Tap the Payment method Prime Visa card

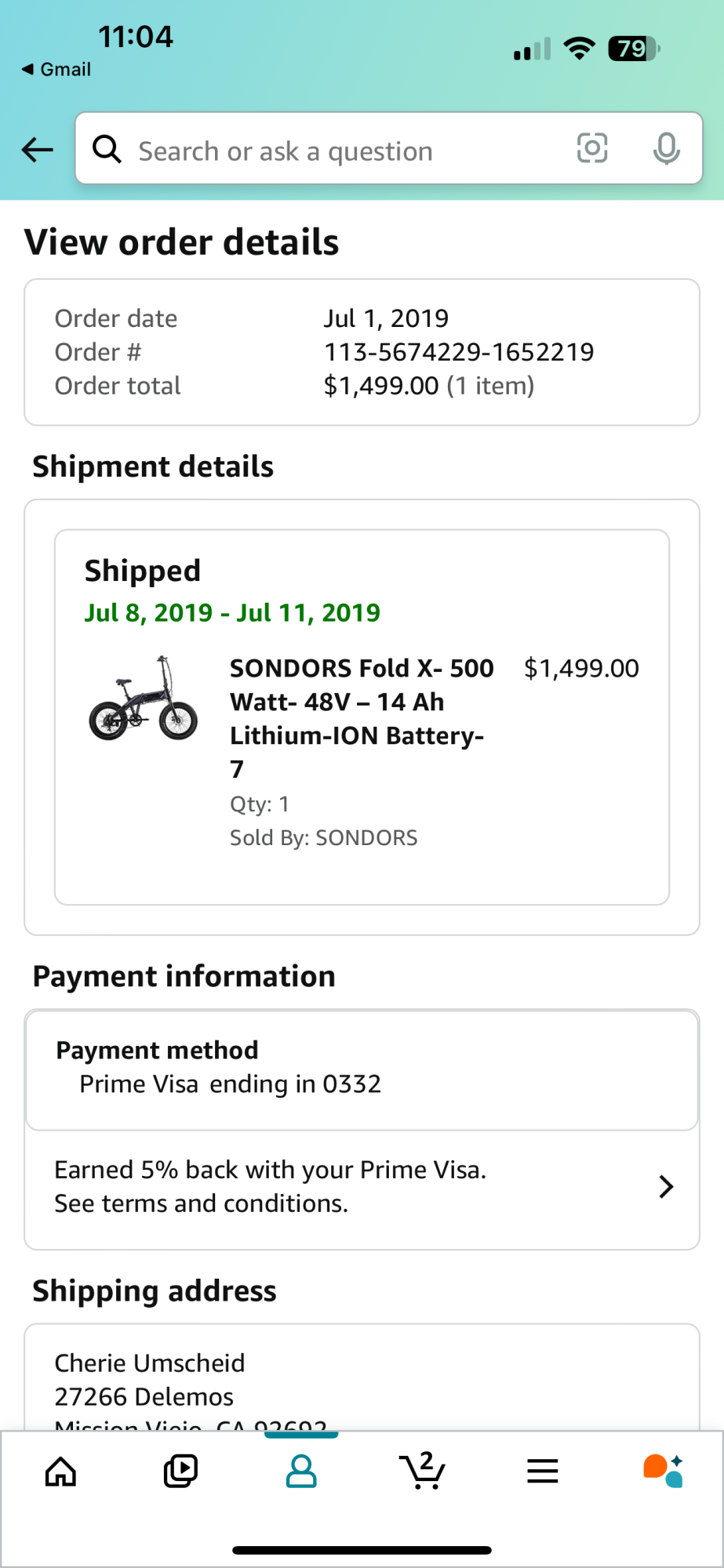click(362, 1069)
